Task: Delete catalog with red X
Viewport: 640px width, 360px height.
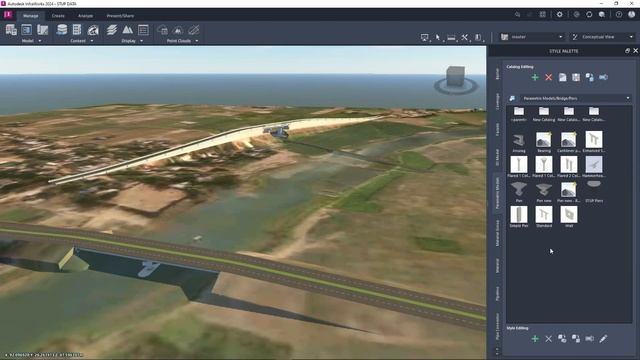Action: [549, 77]
